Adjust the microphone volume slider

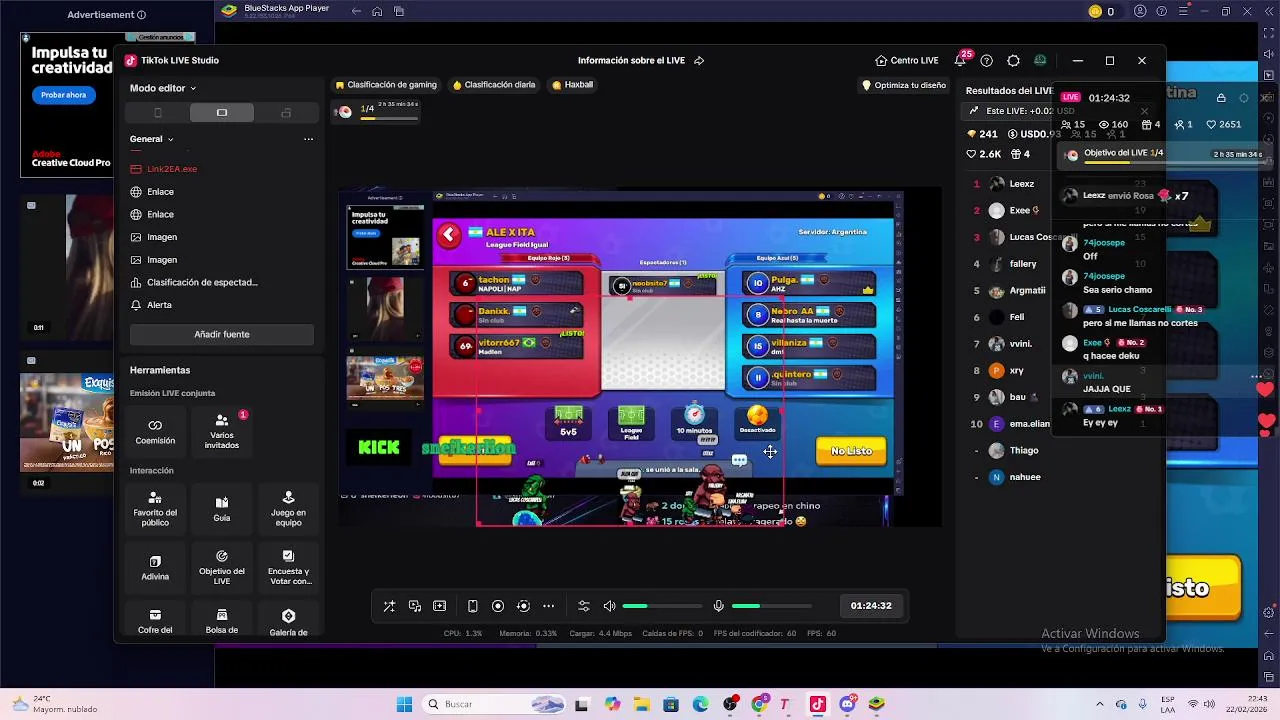pos(771,606)
